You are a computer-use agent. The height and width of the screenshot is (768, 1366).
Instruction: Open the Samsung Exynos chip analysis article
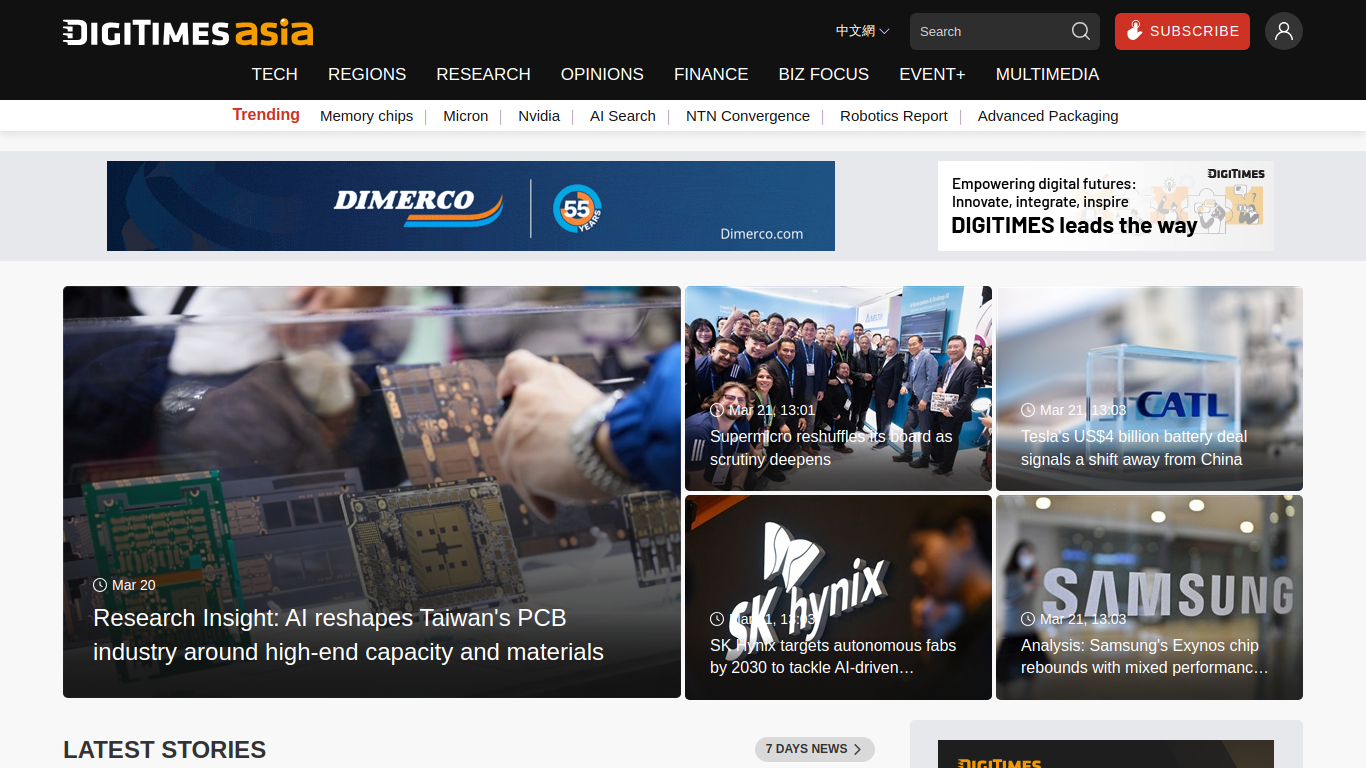(1145, 656)
